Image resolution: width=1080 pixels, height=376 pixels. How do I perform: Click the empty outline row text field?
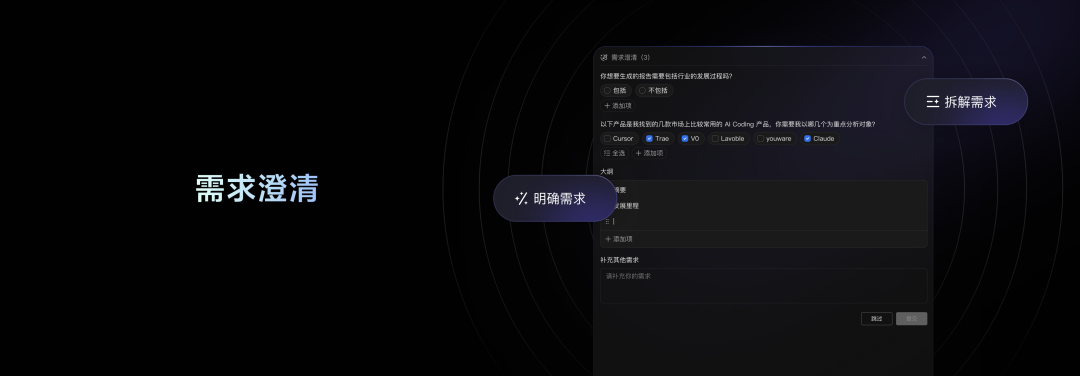(x=768, y=222)
